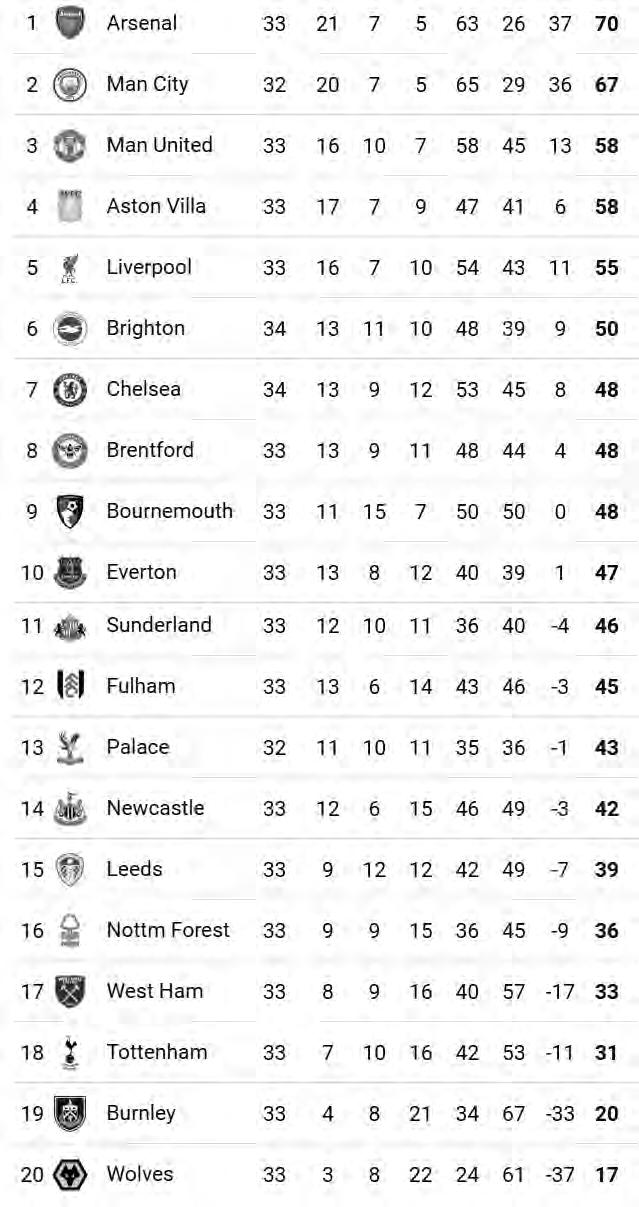Screen dimensions: 639x1207
Task: Select the Sunderland team name
Action: point(159,625)
